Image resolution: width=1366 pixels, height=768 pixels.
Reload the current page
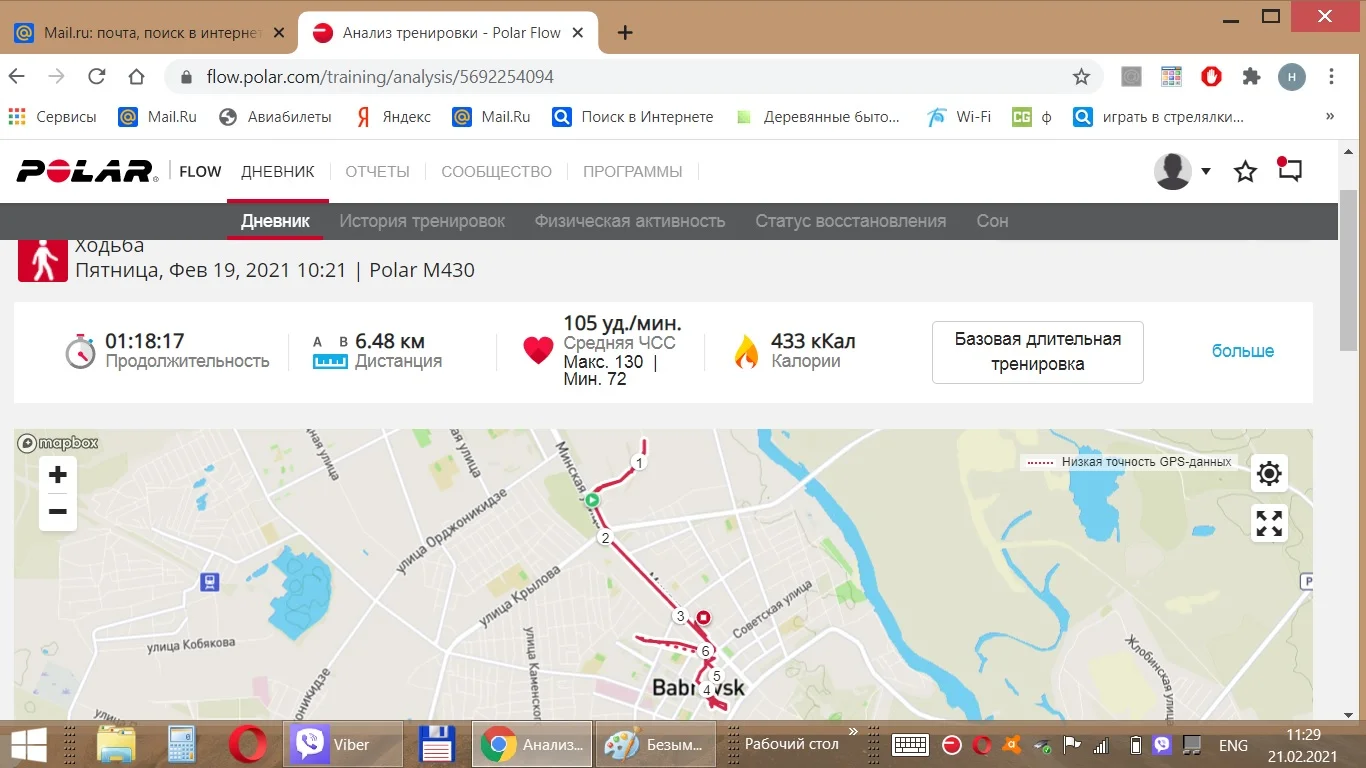pyautogui.click(x=97, y=77)
